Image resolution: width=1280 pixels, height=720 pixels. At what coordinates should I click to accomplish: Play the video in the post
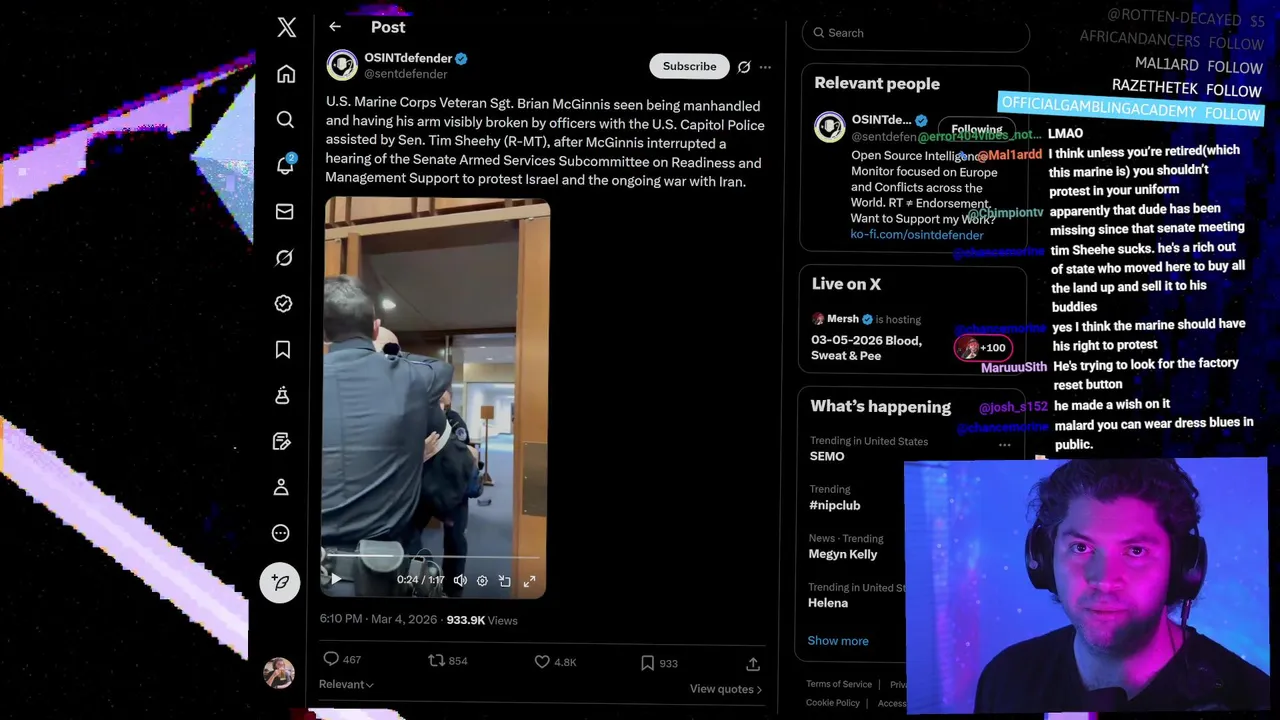(336, 580)
